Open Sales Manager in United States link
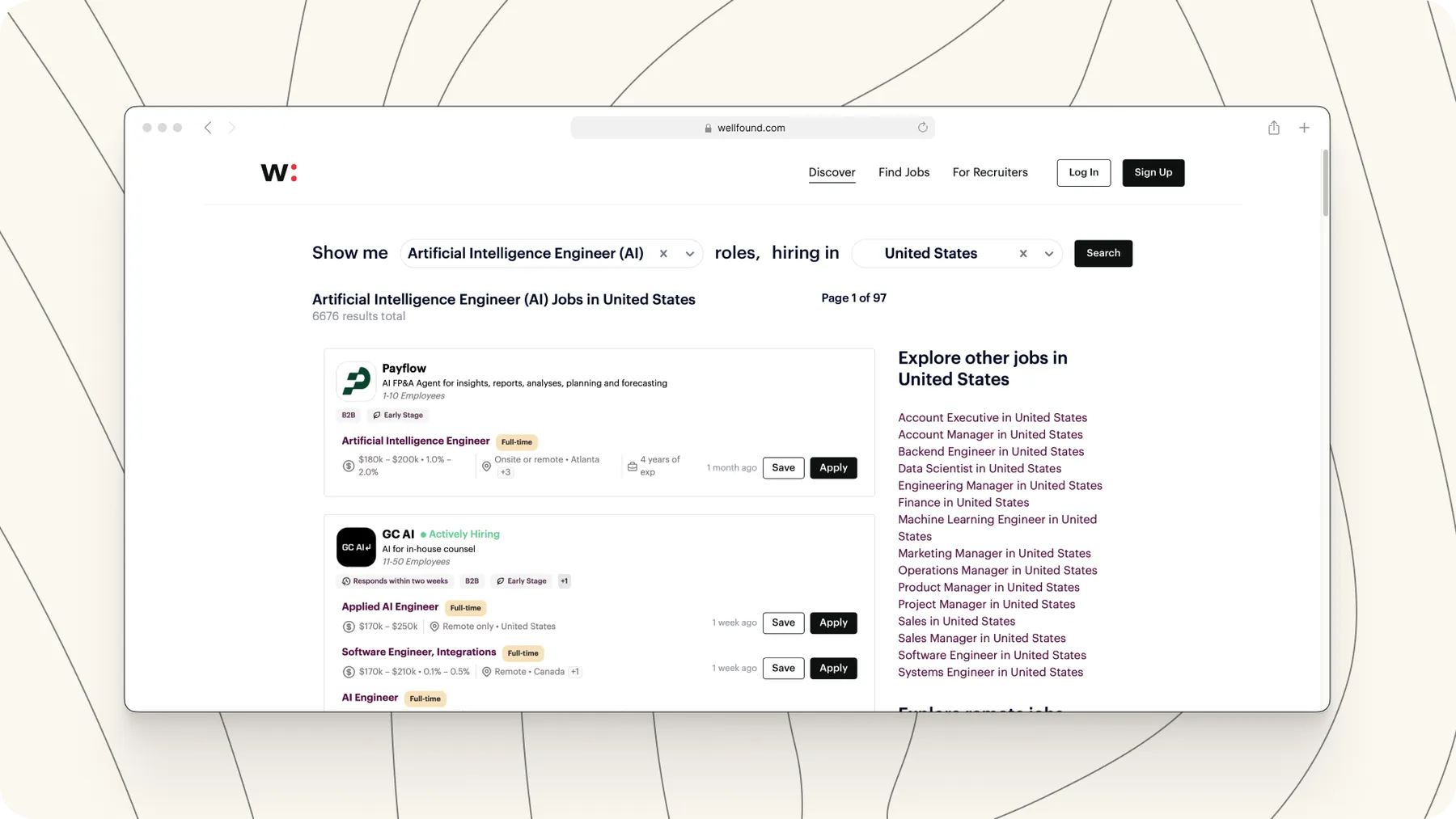The image size is (1456, 819). [x=982, y=639]
